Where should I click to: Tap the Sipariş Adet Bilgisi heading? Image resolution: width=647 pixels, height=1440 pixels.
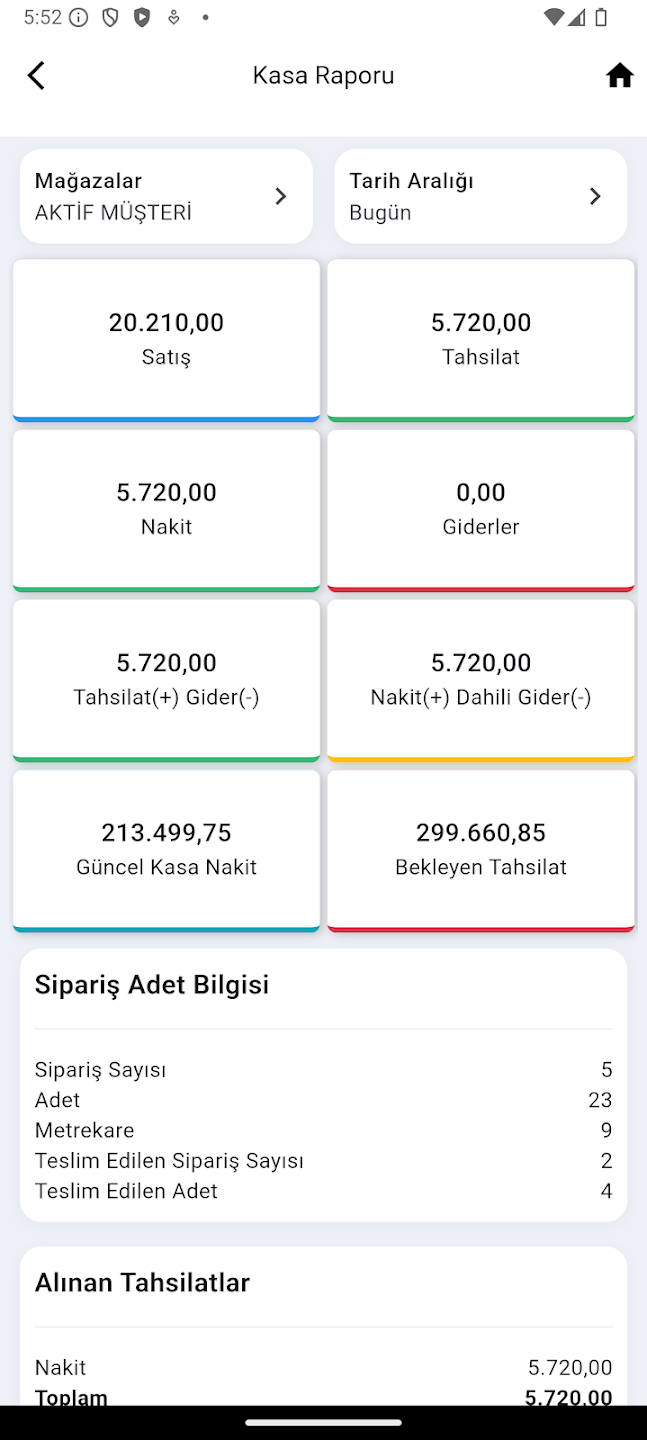point(152,985)
